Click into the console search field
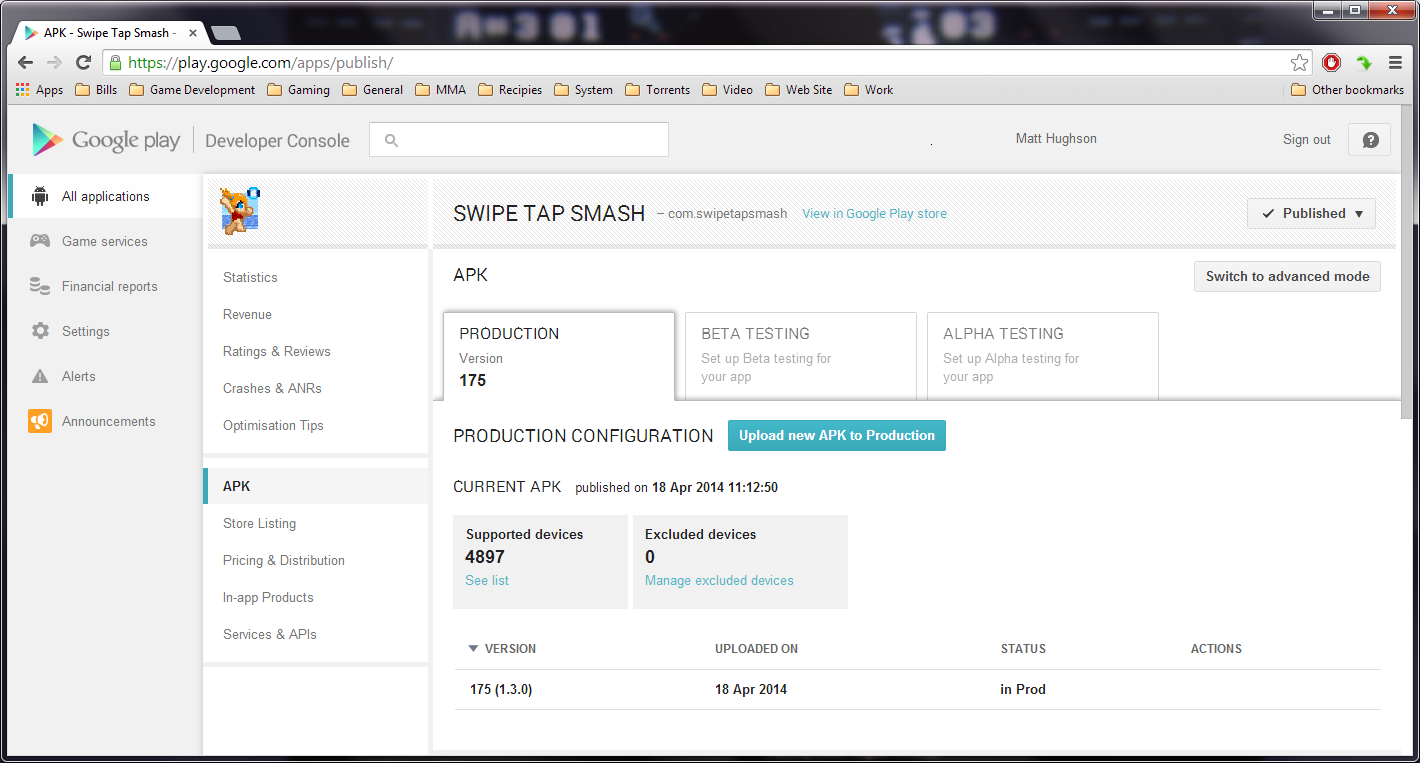 519,140
